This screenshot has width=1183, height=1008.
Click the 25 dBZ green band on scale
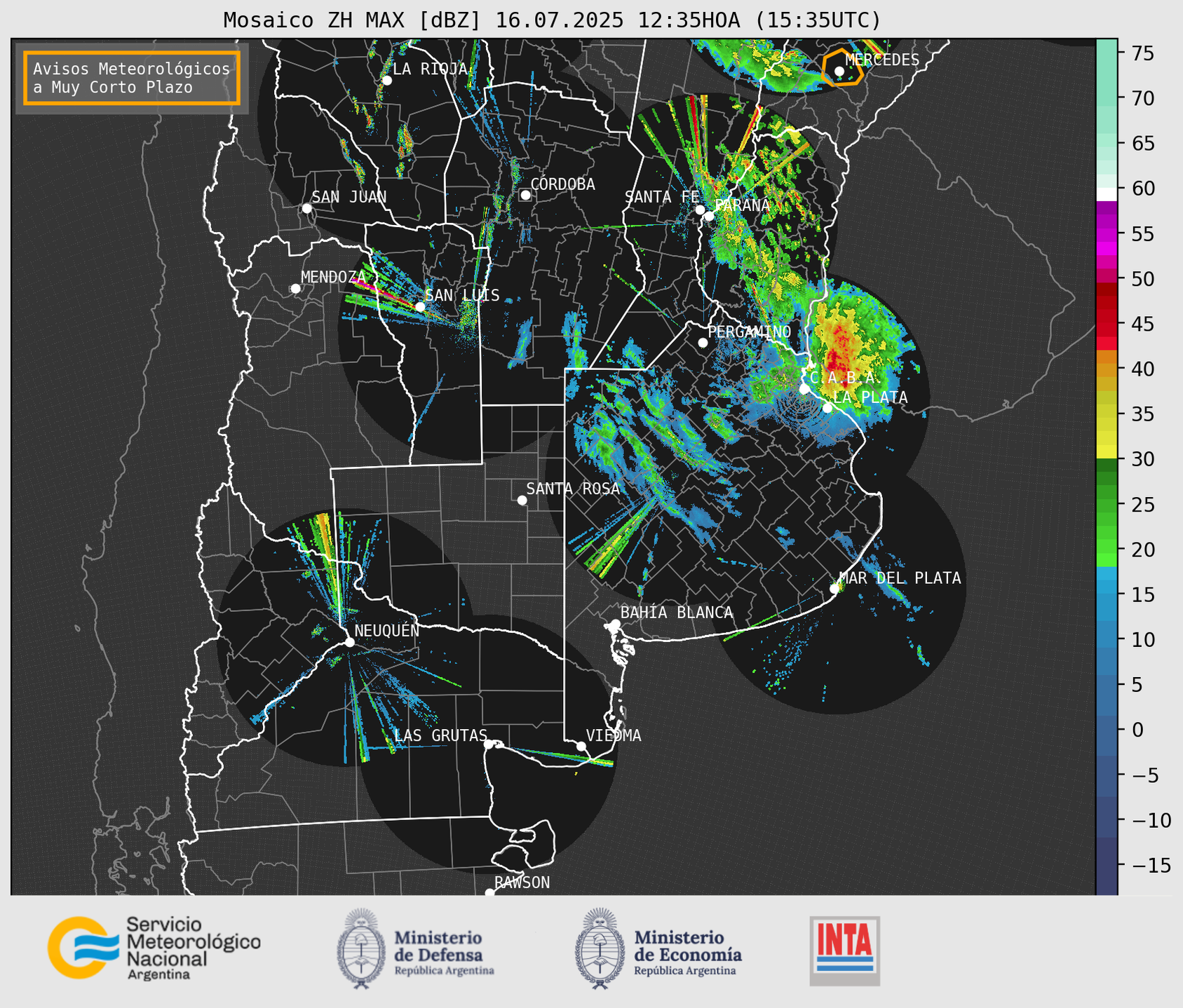[1107, 504]
